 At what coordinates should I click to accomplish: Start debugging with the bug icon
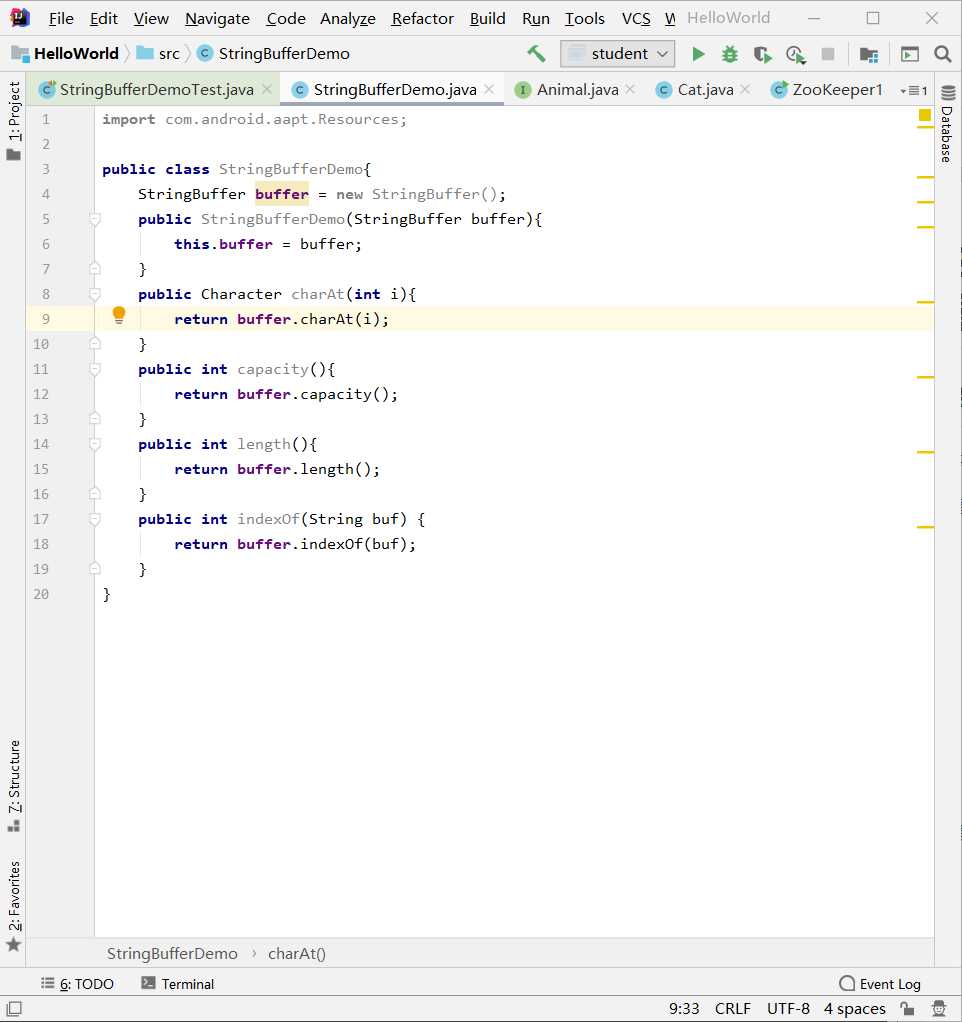[730, 54]
